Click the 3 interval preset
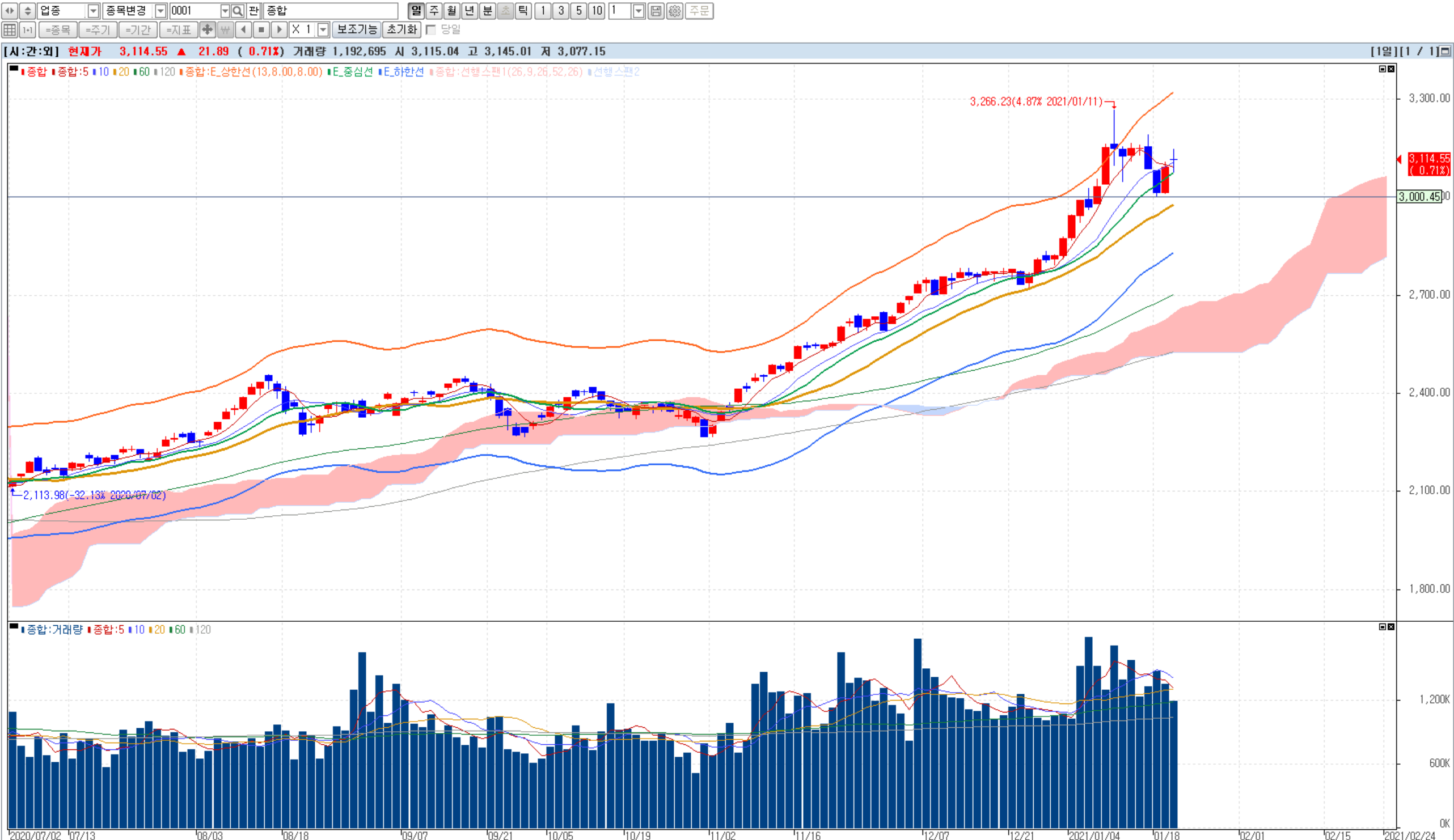The image size is (1454, 840). tap(561, 10)
